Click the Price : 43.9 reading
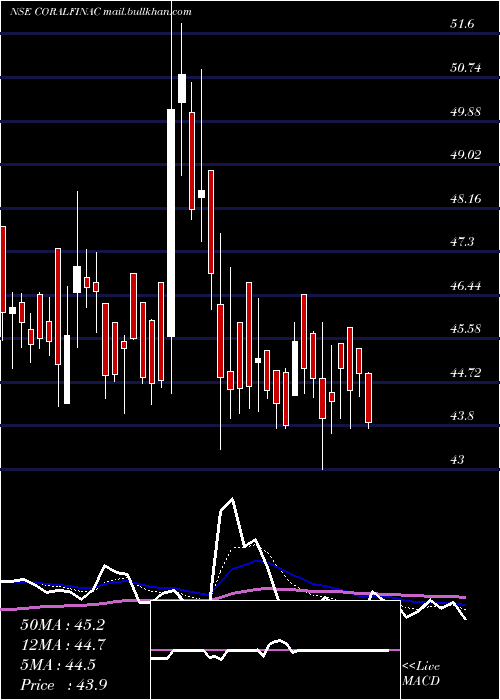Screen dimensions: 500x700 63,685
